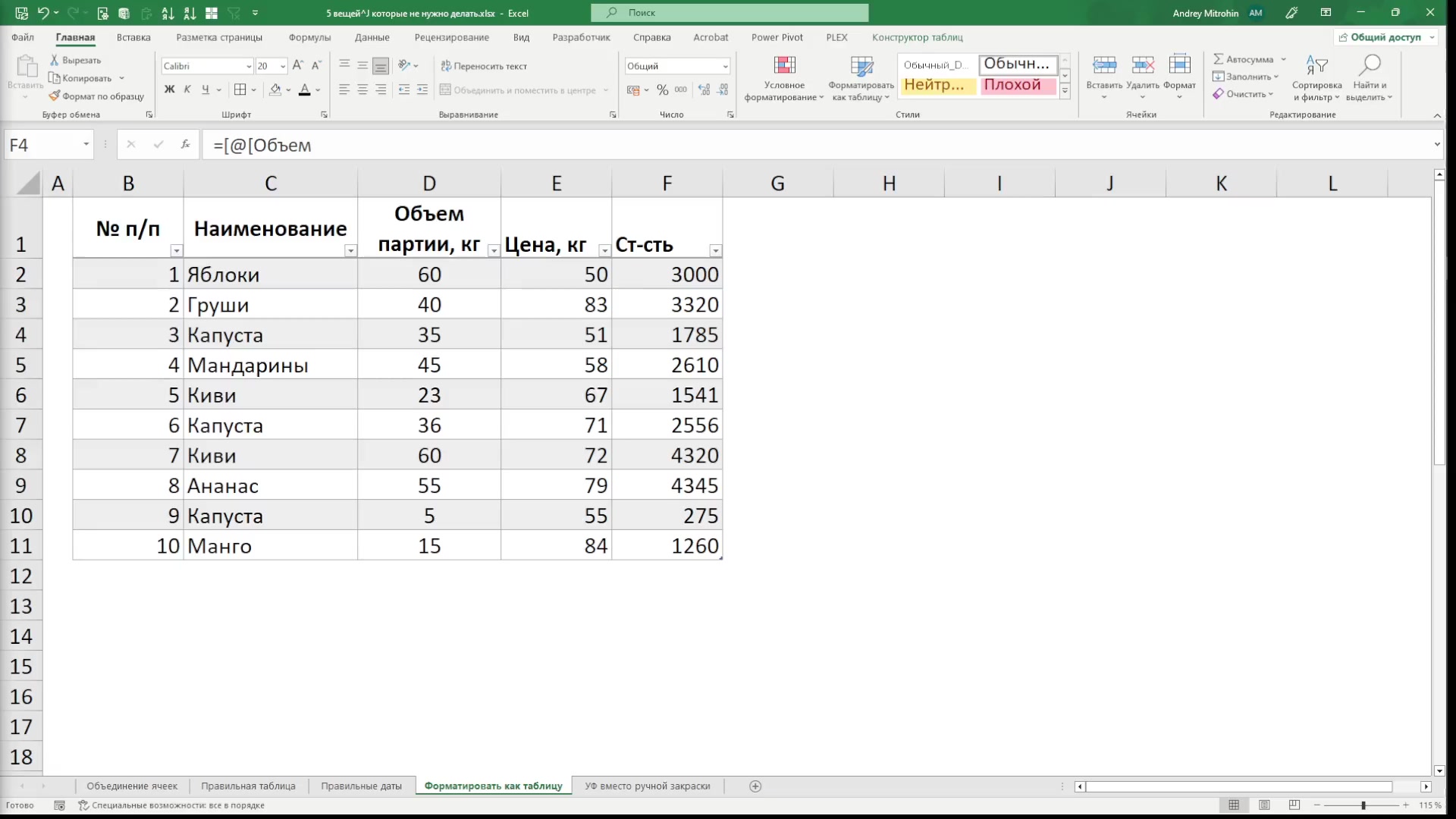Viewport: 1456px width, 819px height.
Task: Toggle bottom vertical alignment
Action: (x=381, y=66)
